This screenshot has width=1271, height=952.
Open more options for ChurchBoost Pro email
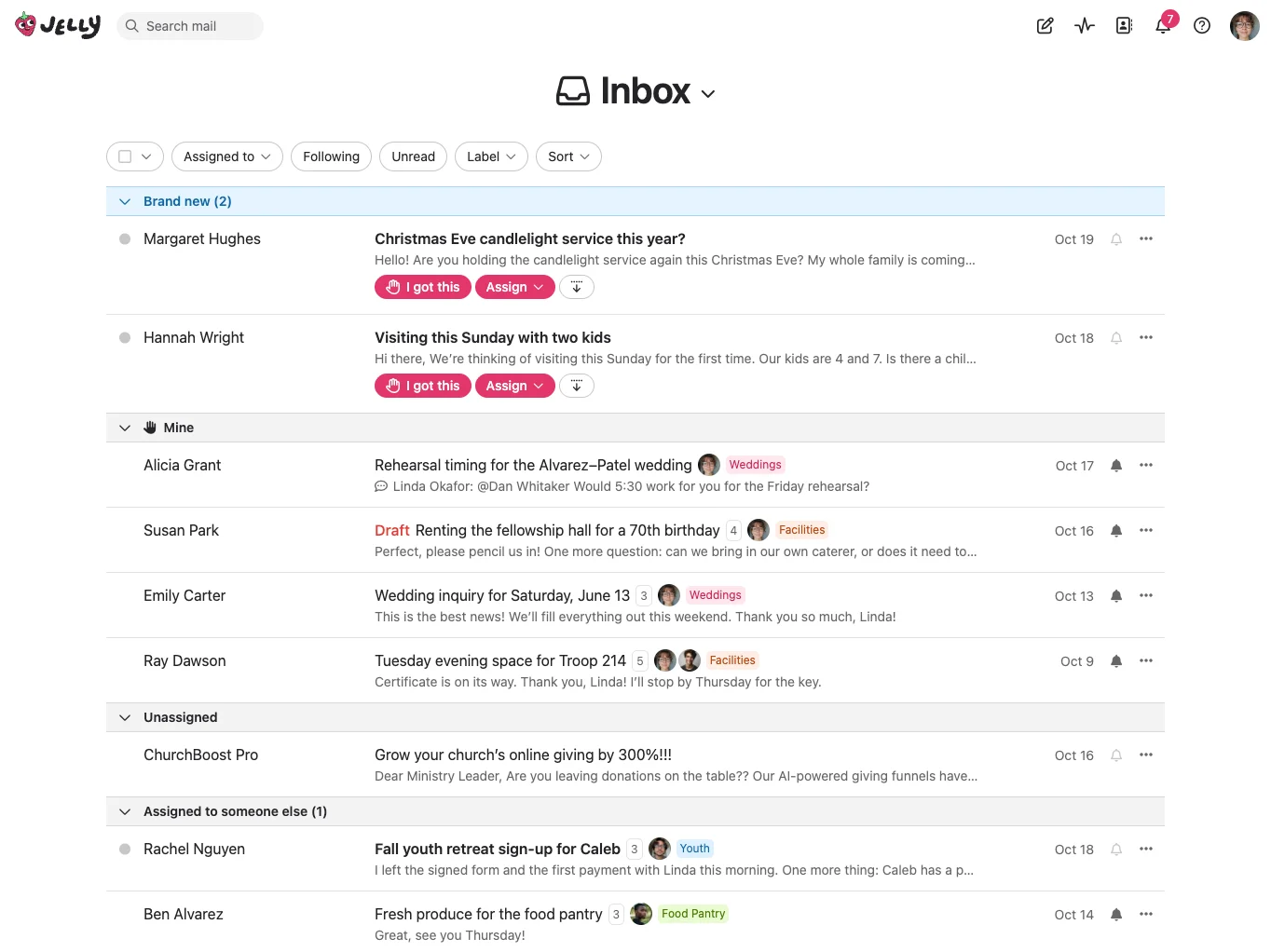pyautogui.click(x=1146, y=755)
